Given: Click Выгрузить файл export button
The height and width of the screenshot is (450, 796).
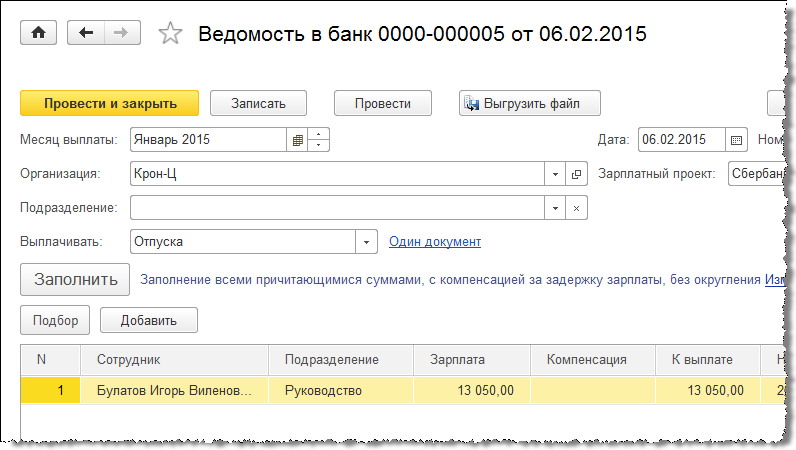Looking at the screenshot, I should [x=530, y=103].
